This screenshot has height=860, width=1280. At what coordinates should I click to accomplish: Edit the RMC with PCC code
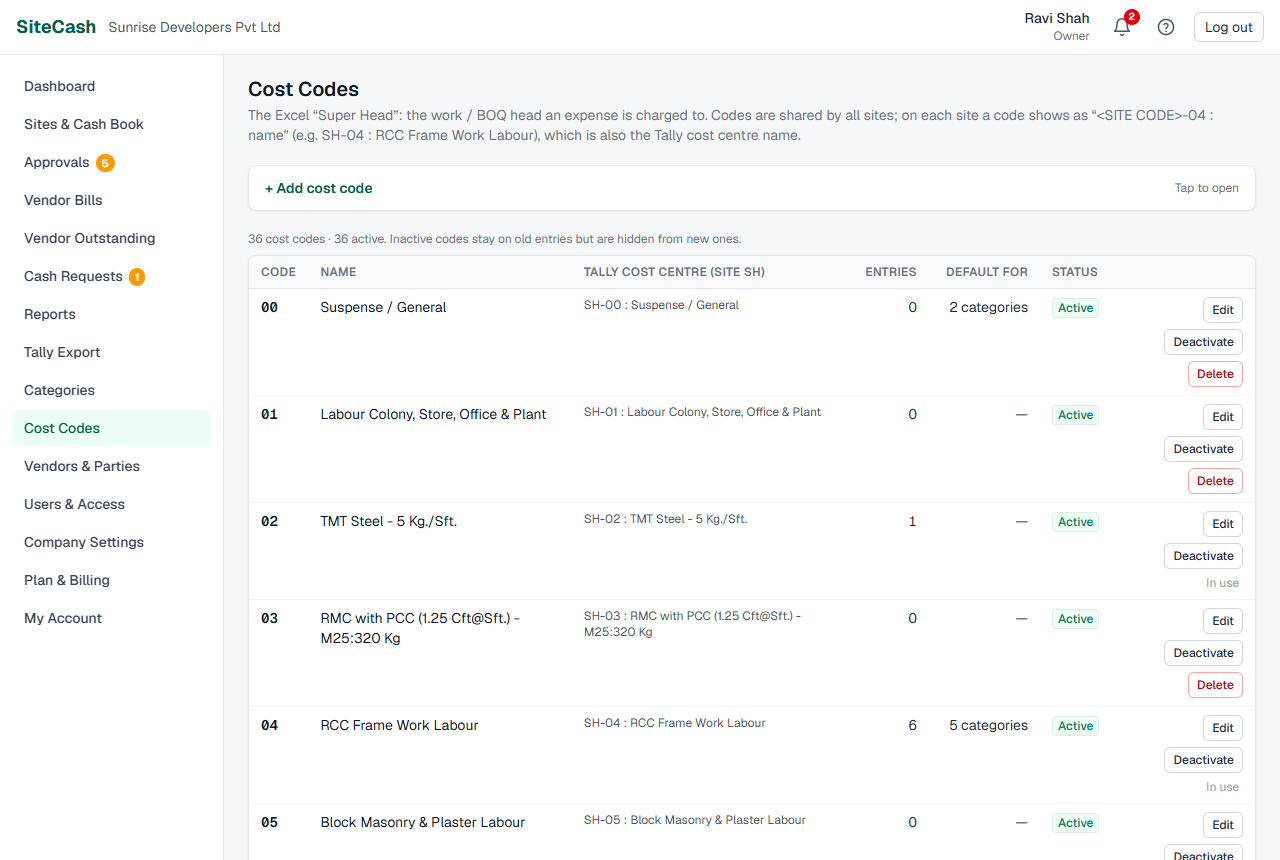click(1223, 621)
